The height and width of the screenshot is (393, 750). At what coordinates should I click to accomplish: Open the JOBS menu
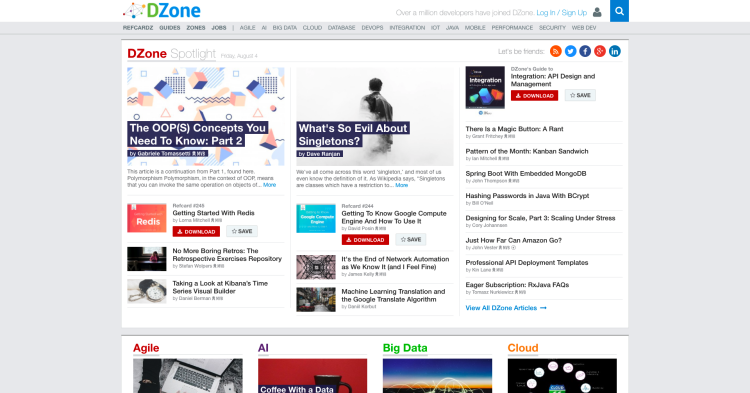click(219, 28)
